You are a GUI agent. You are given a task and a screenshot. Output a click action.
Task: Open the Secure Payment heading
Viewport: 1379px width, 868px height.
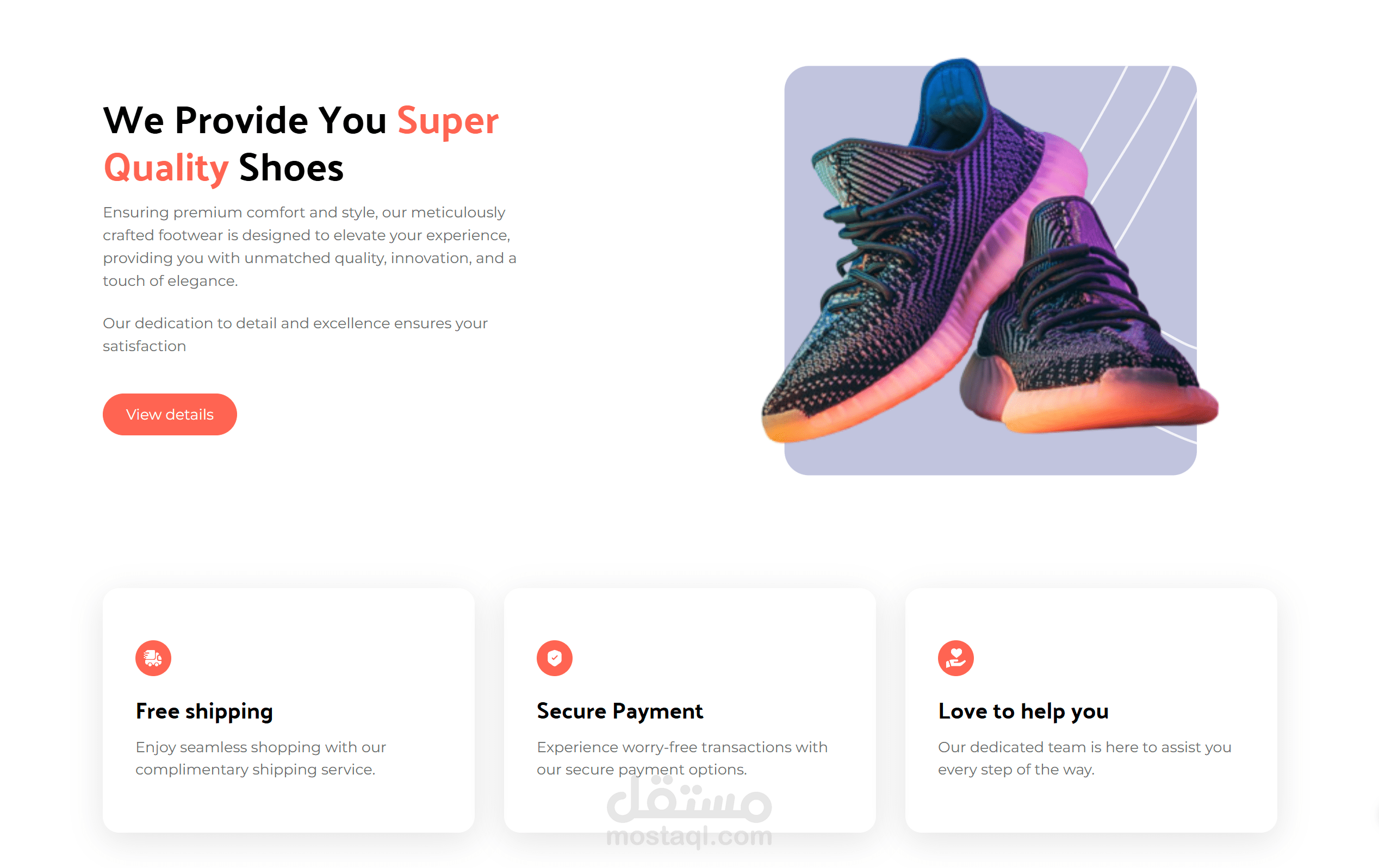(620, 711)
